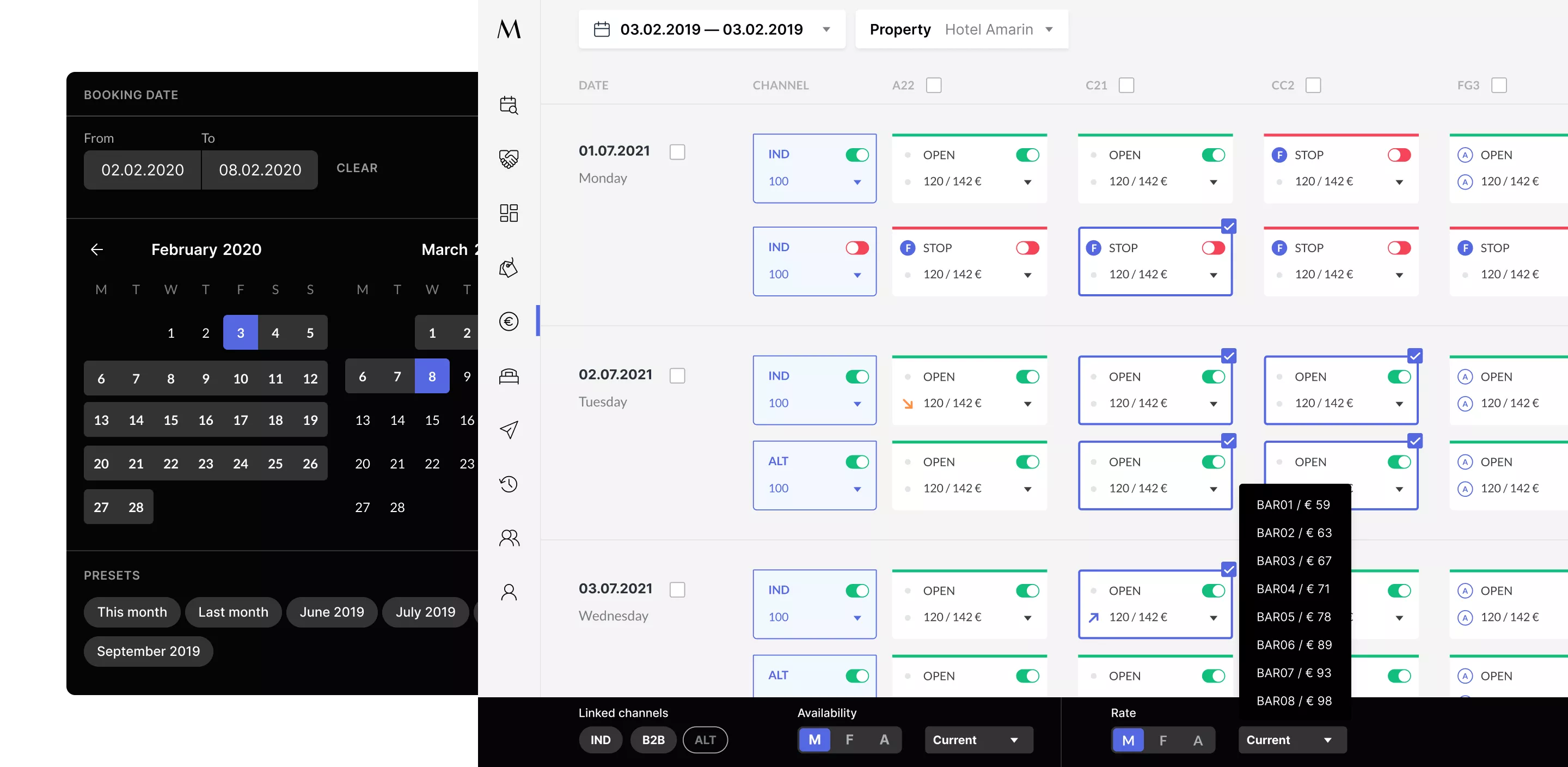This screenshot has height=767, width=1568.
Task: Choose BAR05 / € 78 from rate list
Action: [x=1294, y=617]
